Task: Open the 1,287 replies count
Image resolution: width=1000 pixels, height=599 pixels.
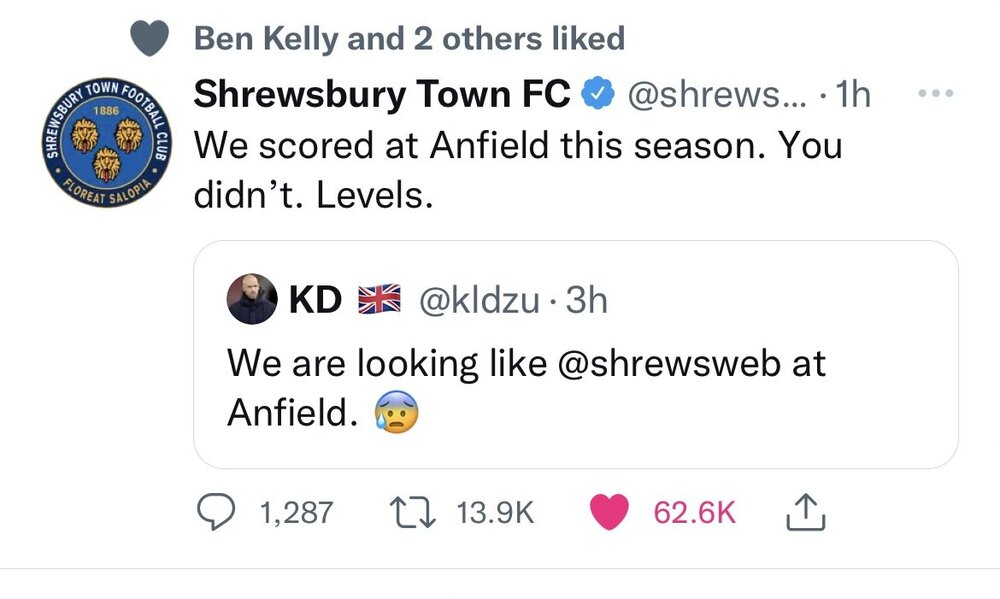Action: [x=295, y=512]
